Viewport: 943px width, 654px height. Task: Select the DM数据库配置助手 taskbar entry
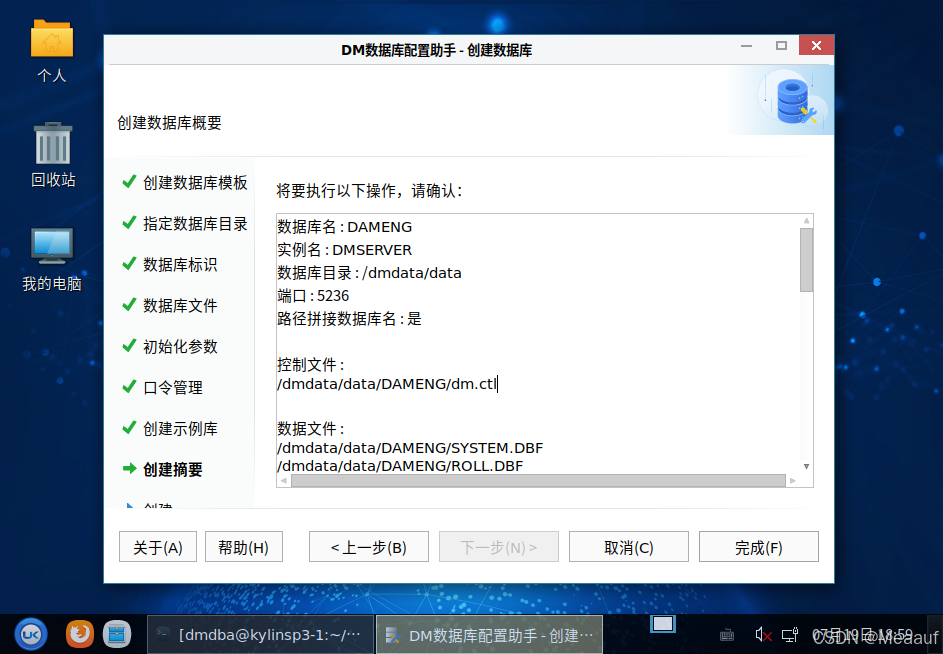point(490,635)
